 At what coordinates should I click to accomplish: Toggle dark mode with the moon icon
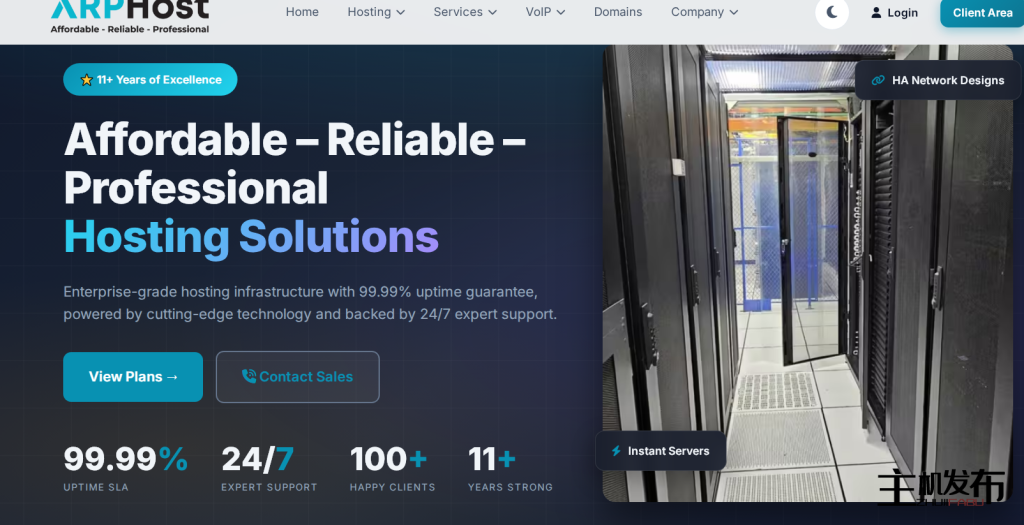click(x=832, y=13)
